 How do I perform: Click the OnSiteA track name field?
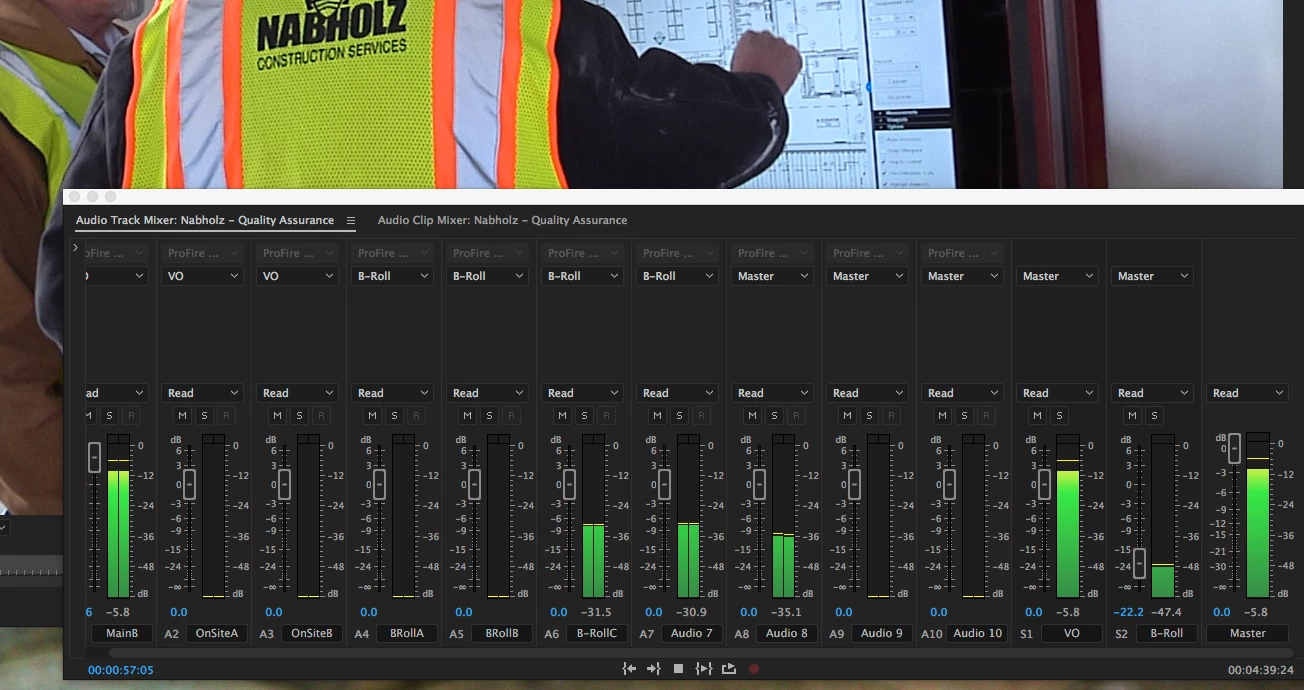(217, 633)
